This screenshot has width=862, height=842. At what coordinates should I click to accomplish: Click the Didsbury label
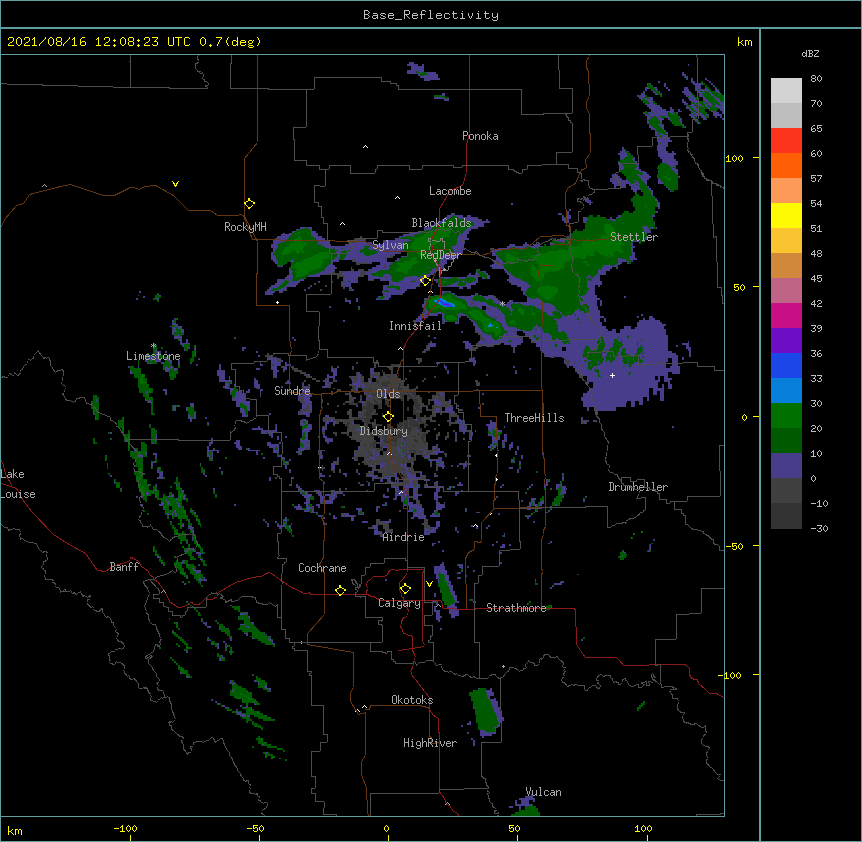click(x=384, y=431)
